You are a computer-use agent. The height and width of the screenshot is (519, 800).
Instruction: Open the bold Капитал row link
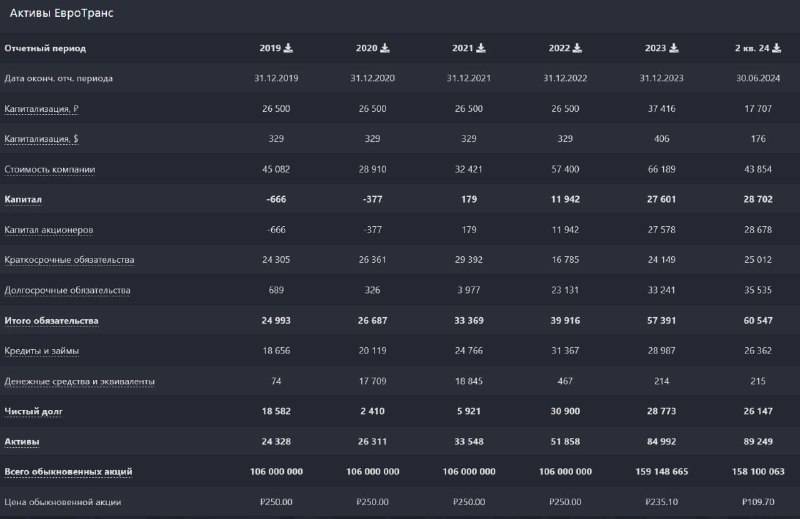pos(23,200)
